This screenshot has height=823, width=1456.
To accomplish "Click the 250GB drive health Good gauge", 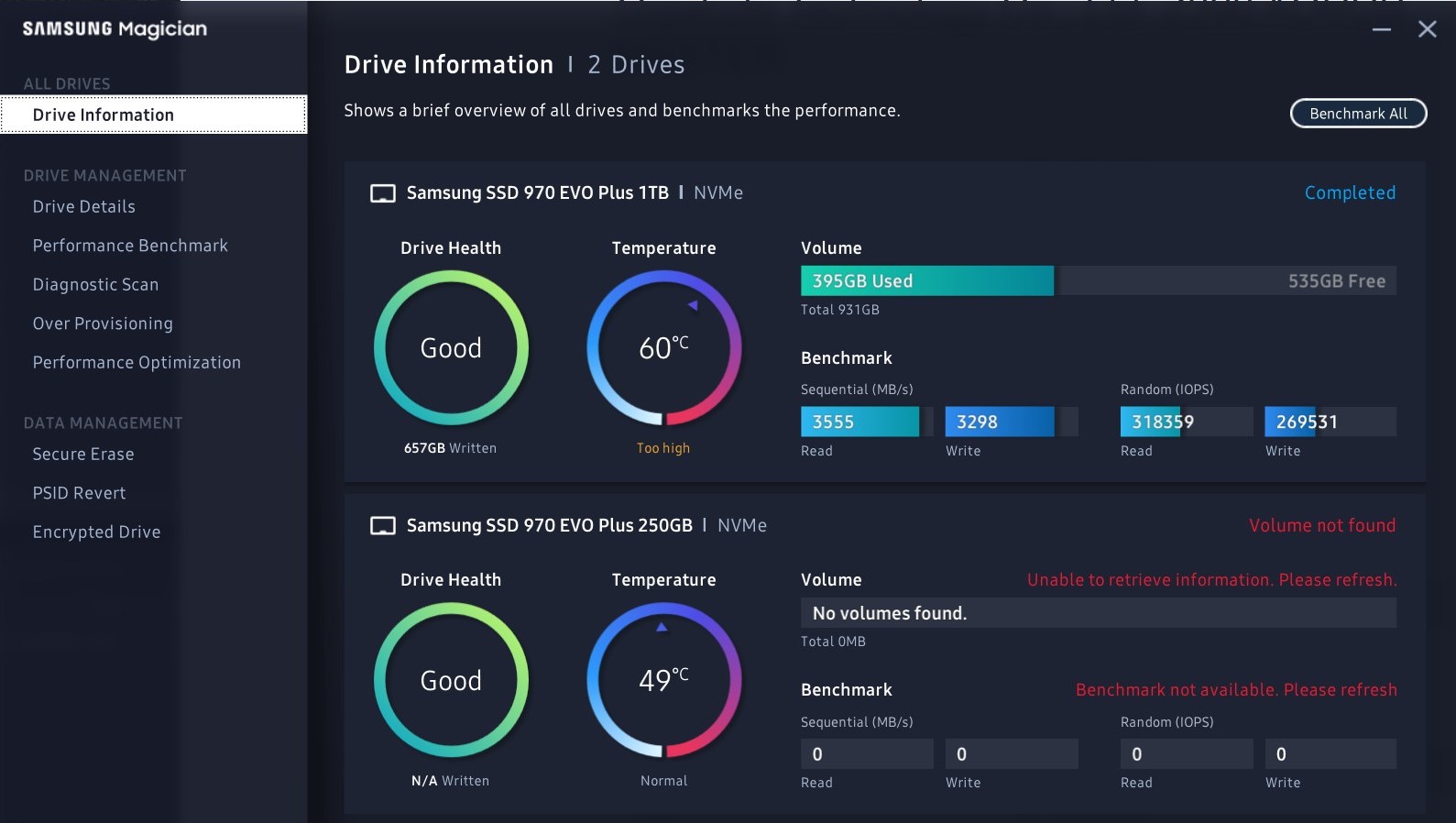I will click(451, 681).
